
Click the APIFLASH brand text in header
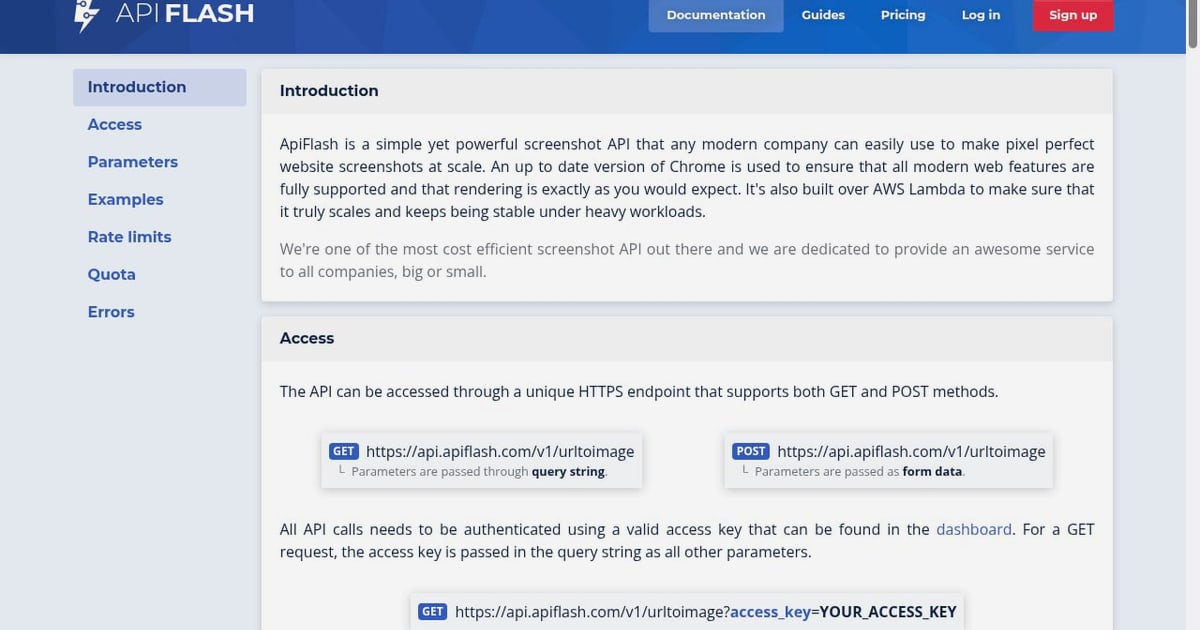pos(185,14)
